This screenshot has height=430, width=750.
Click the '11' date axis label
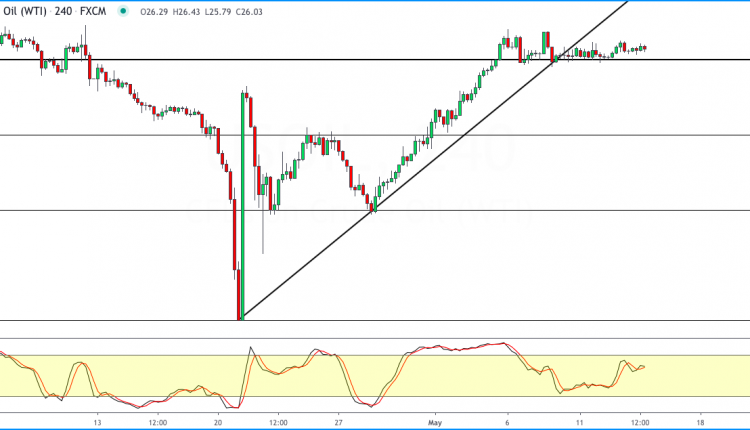579,421
